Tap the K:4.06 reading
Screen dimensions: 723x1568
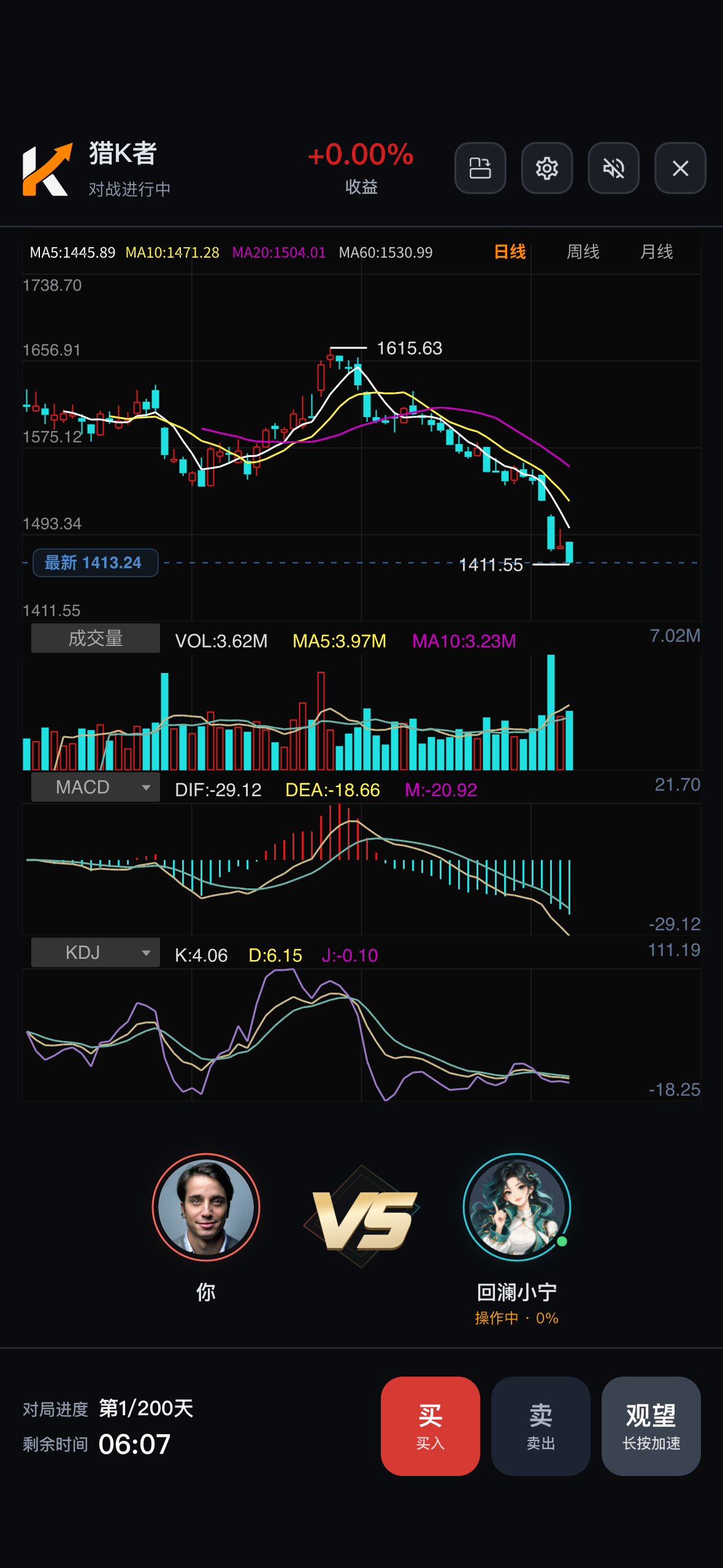coord(201,956)
